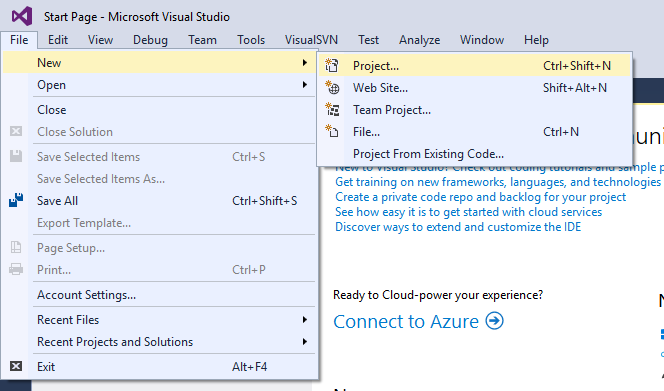Click the Visual Studio logo icon
This screenshot has height=391, width=664.
pyautogui.click(x=22, y=17)
